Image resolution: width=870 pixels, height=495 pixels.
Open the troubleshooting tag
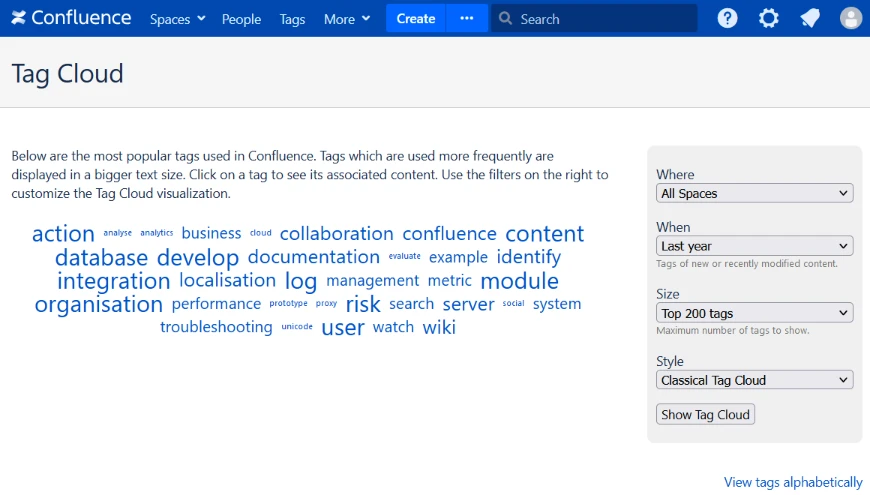pos(216,327)
